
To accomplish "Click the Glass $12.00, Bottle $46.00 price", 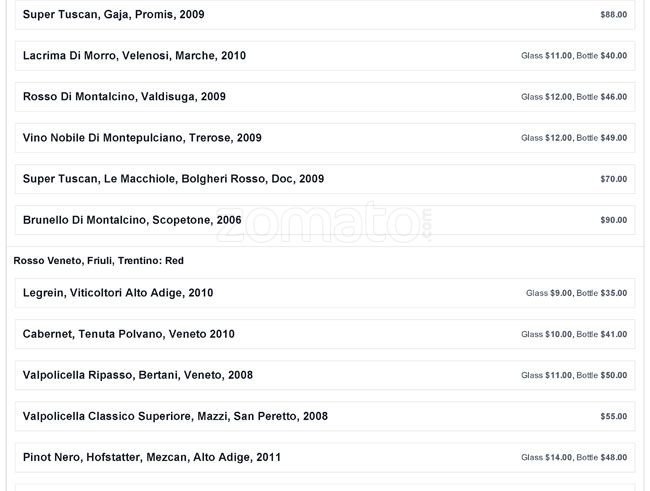I will coord(574,97).
